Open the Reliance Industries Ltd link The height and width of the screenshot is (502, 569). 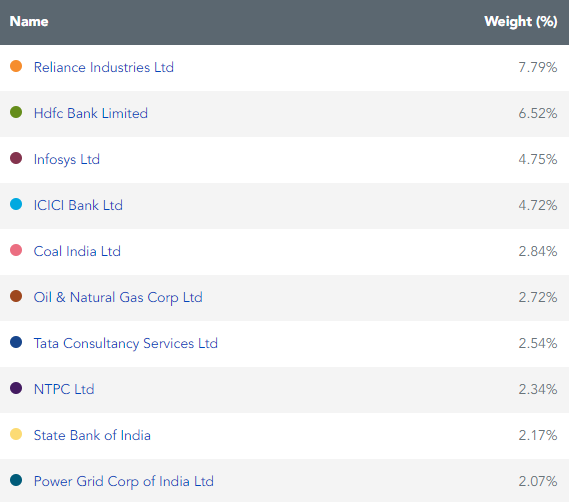103,68
